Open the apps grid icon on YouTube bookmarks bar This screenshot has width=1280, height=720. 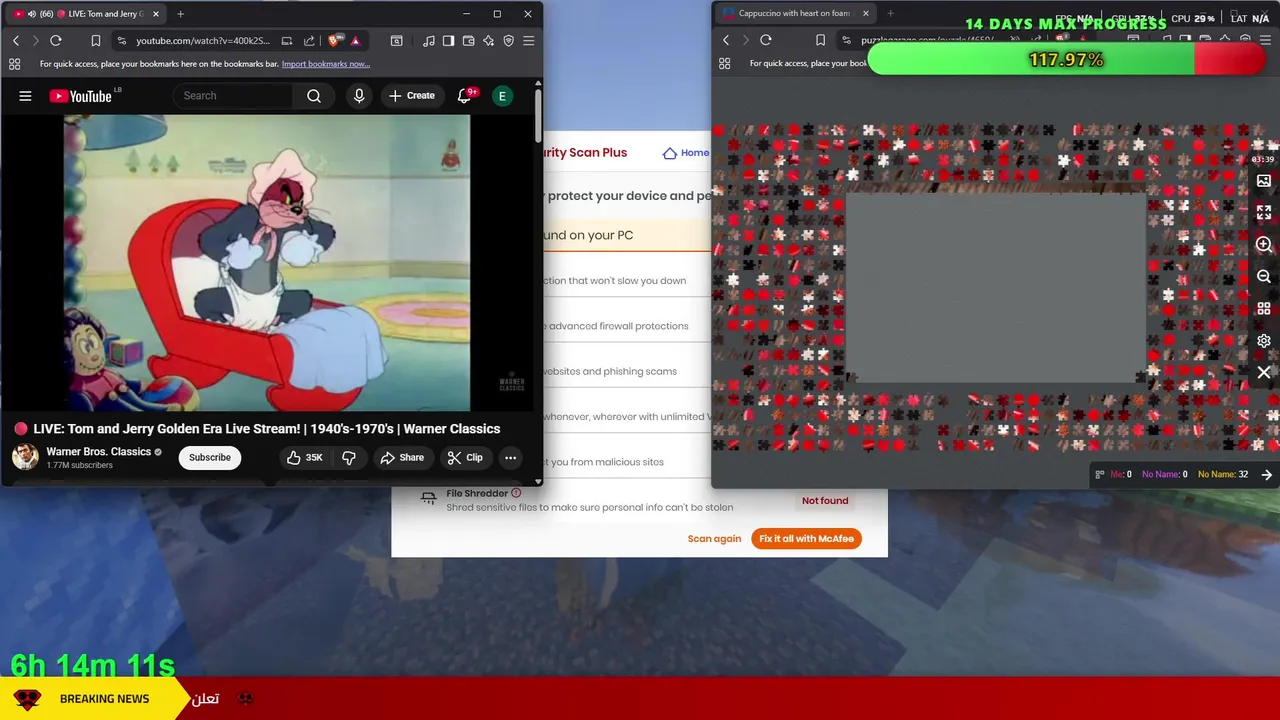14,64
